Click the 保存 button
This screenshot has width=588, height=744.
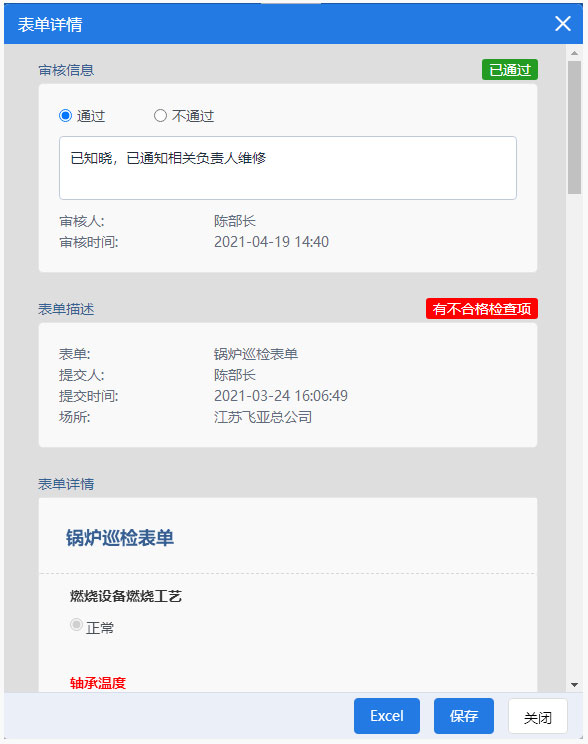(464, 716)
